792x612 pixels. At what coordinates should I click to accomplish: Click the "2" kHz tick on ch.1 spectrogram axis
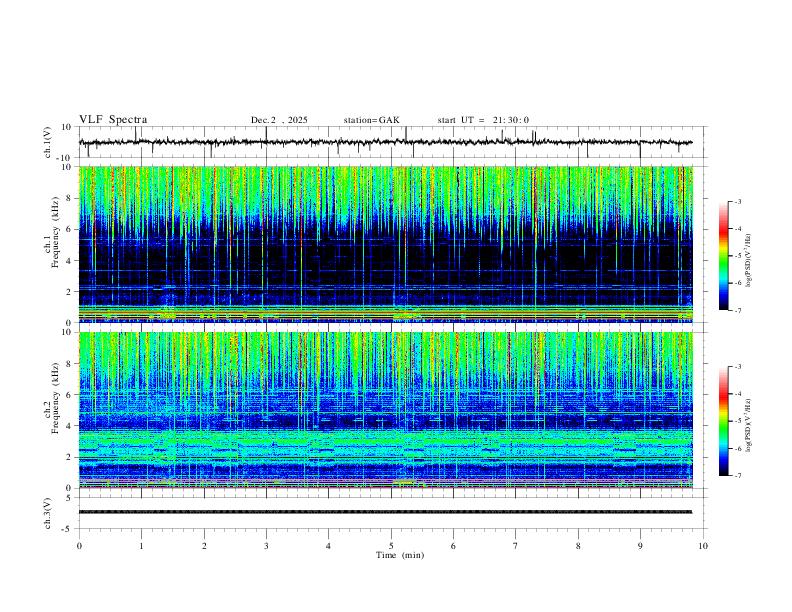pyautogui.click(x=70, y=291)
